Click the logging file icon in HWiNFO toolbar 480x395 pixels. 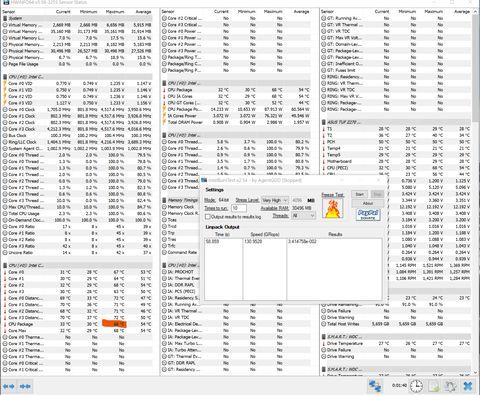click(434, 386)
